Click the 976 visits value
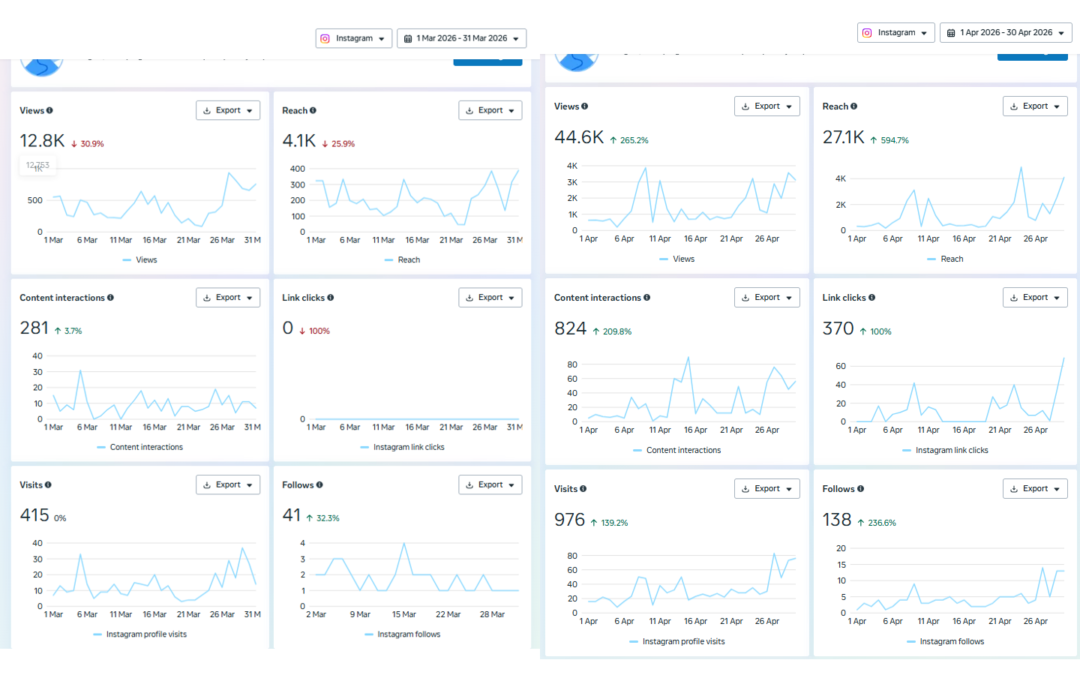This screenshot has height=675, width=1080. pos(570,519)
